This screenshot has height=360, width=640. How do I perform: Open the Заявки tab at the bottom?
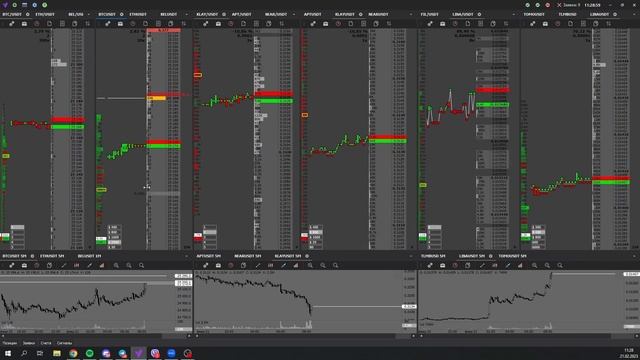(x=29, y=343)
